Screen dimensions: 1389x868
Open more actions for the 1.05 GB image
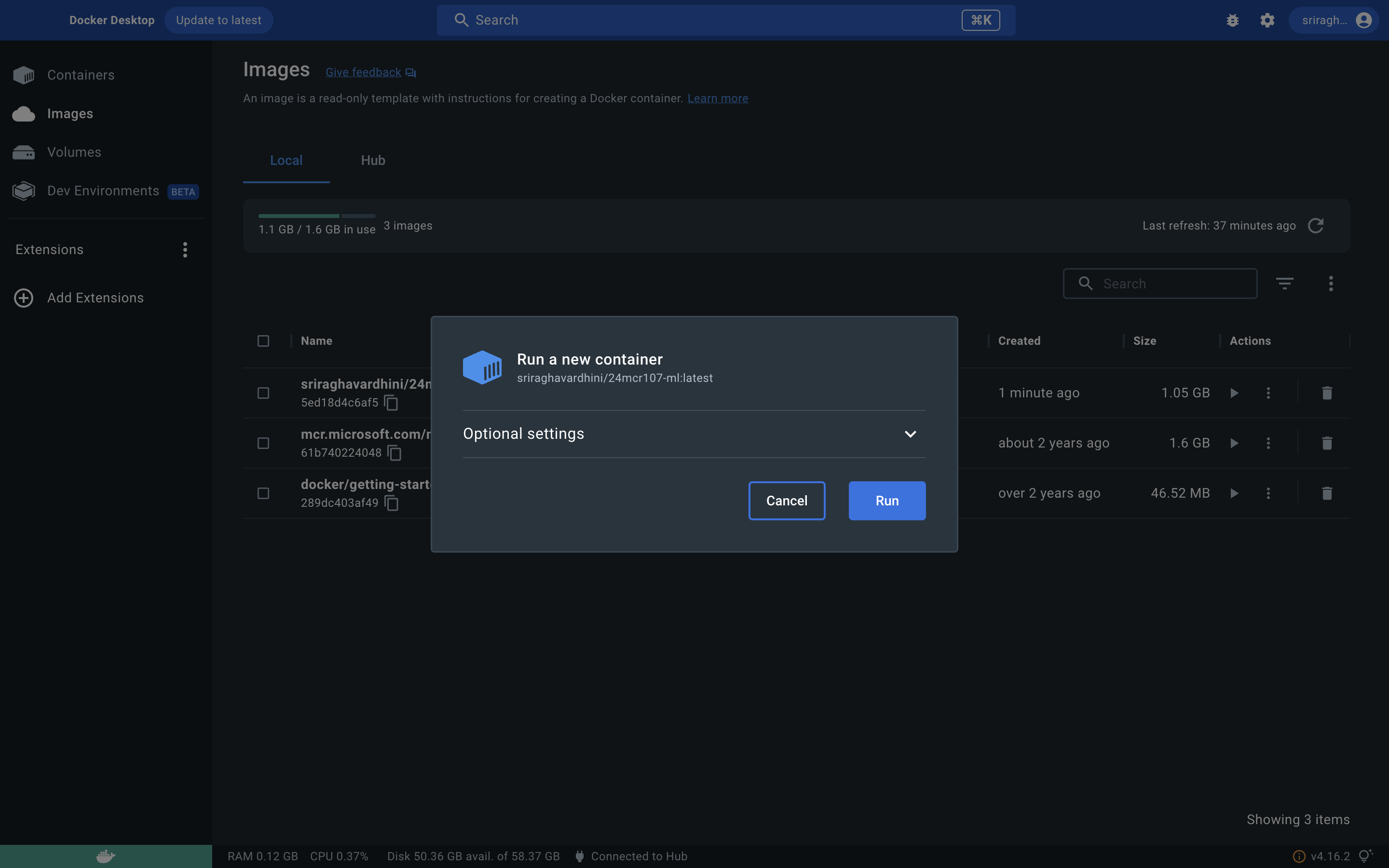click(1268, 393)
